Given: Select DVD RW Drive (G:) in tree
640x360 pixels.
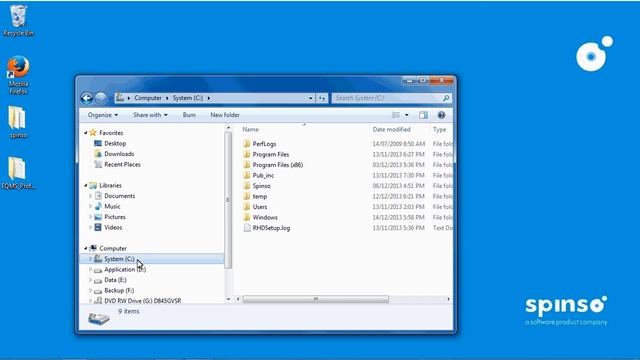Looking at the screenshot, I should click(x=142, y=301).
